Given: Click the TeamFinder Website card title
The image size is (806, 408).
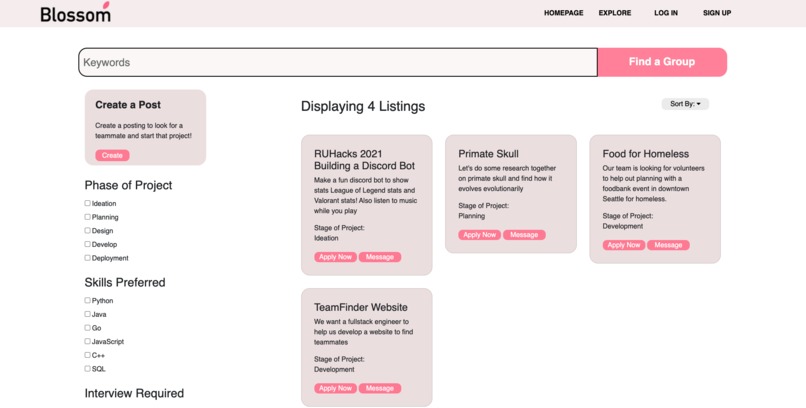Looking at the screenshot, I should click(x=361, y=307).
